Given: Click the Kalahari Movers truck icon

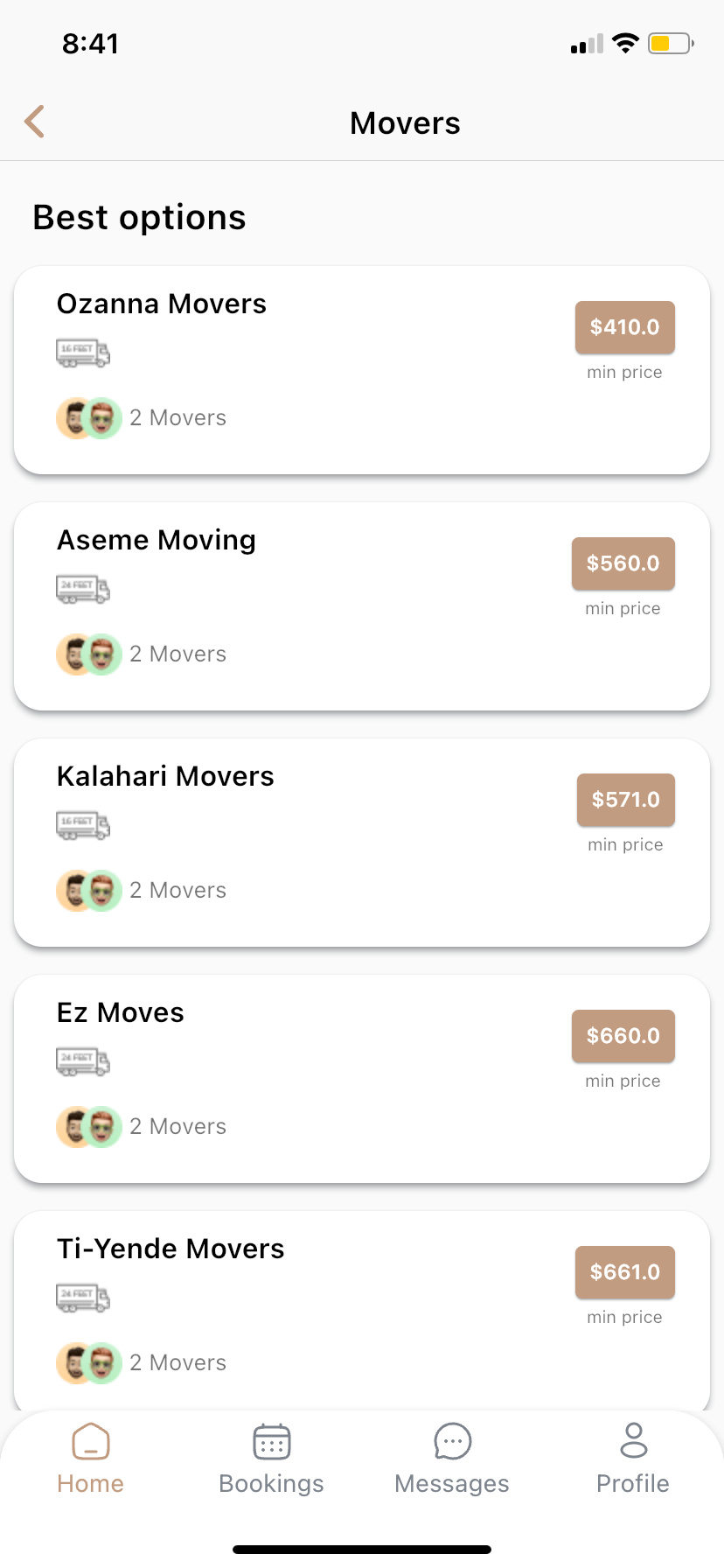Looking at the screenshot, I should [x=83, y=825].
